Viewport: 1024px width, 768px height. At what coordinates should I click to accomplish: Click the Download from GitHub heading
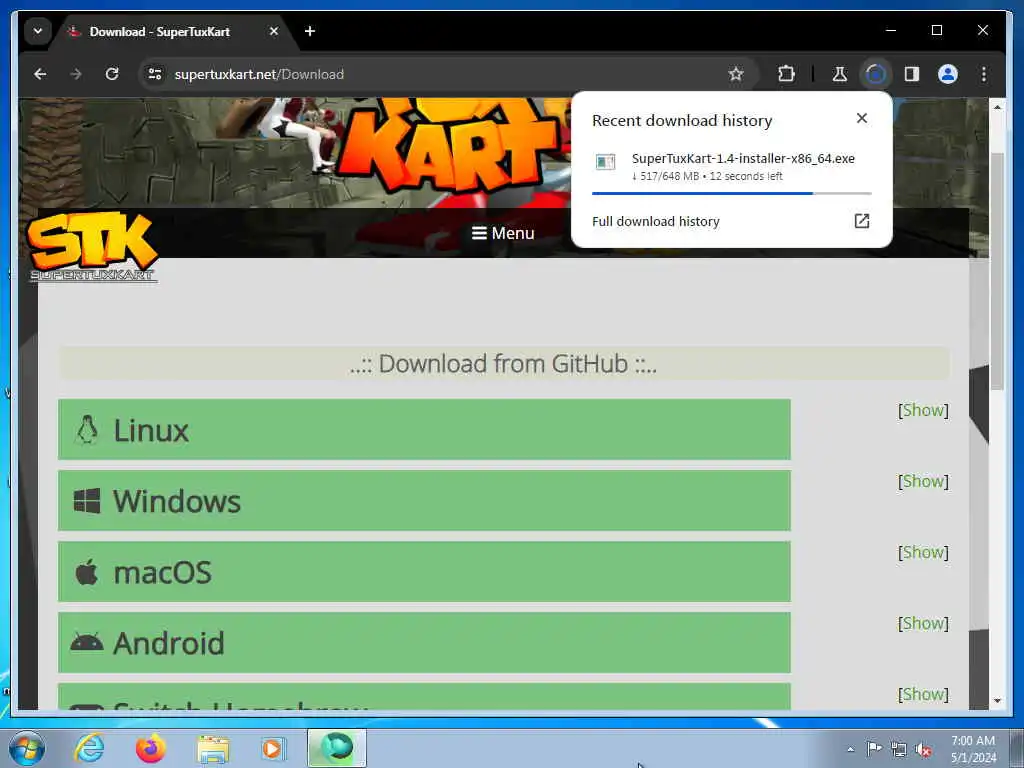(503, 364)
